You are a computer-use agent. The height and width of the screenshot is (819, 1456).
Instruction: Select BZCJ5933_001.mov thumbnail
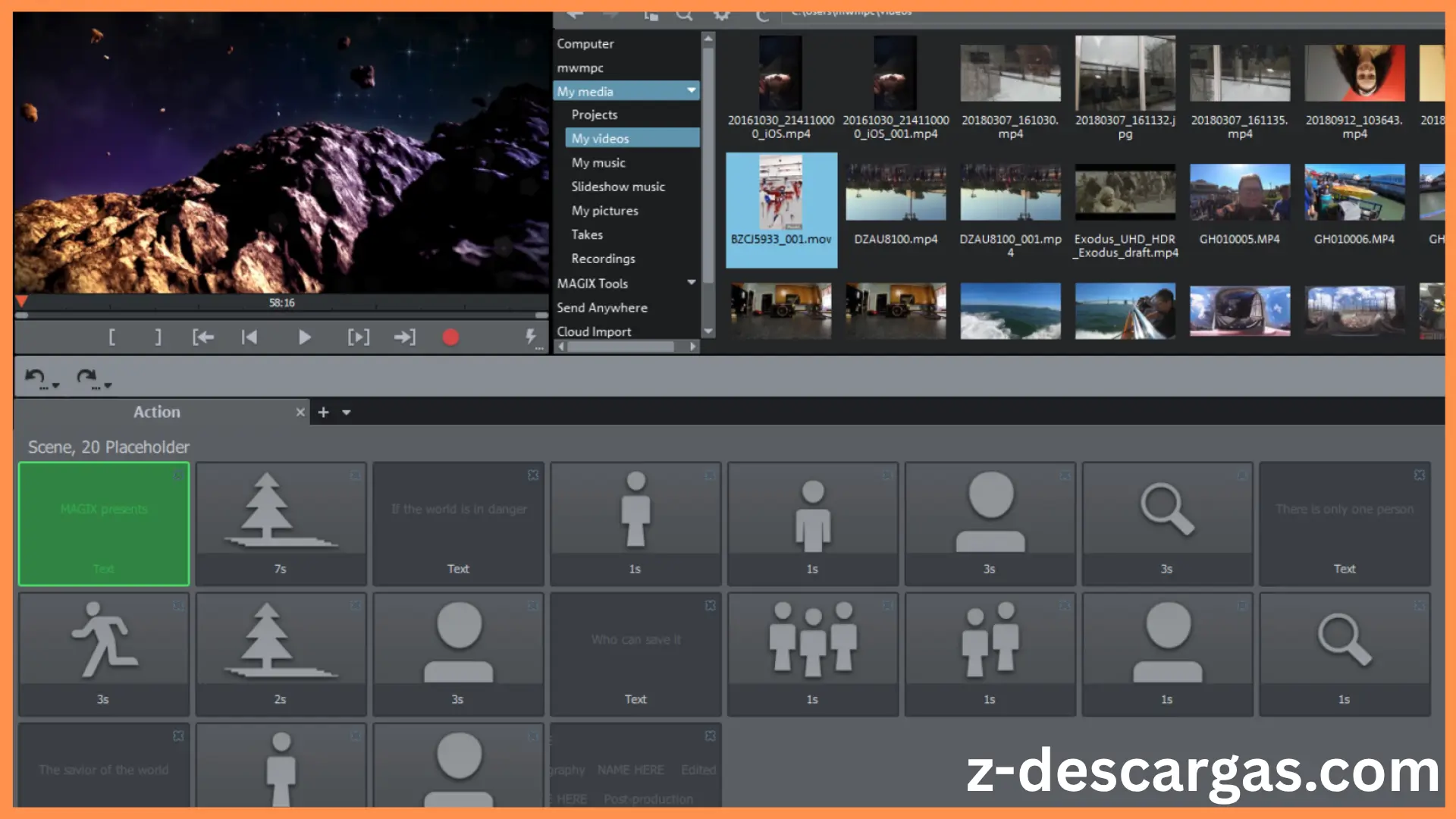pyautogui.click(x=781, y=210)
